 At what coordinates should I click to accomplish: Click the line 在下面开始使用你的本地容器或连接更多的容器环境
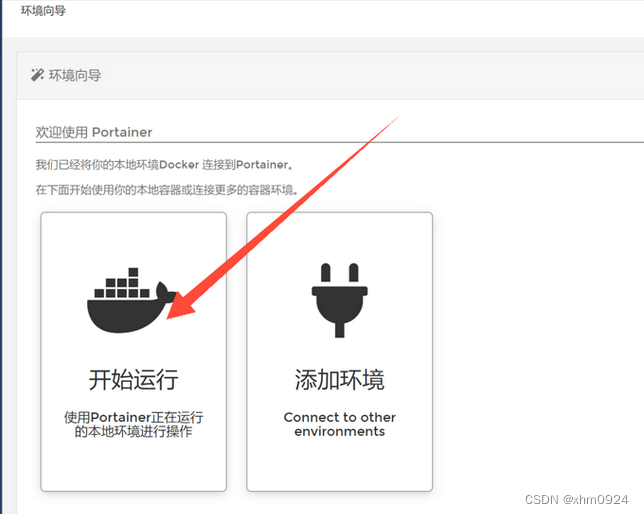166,190
